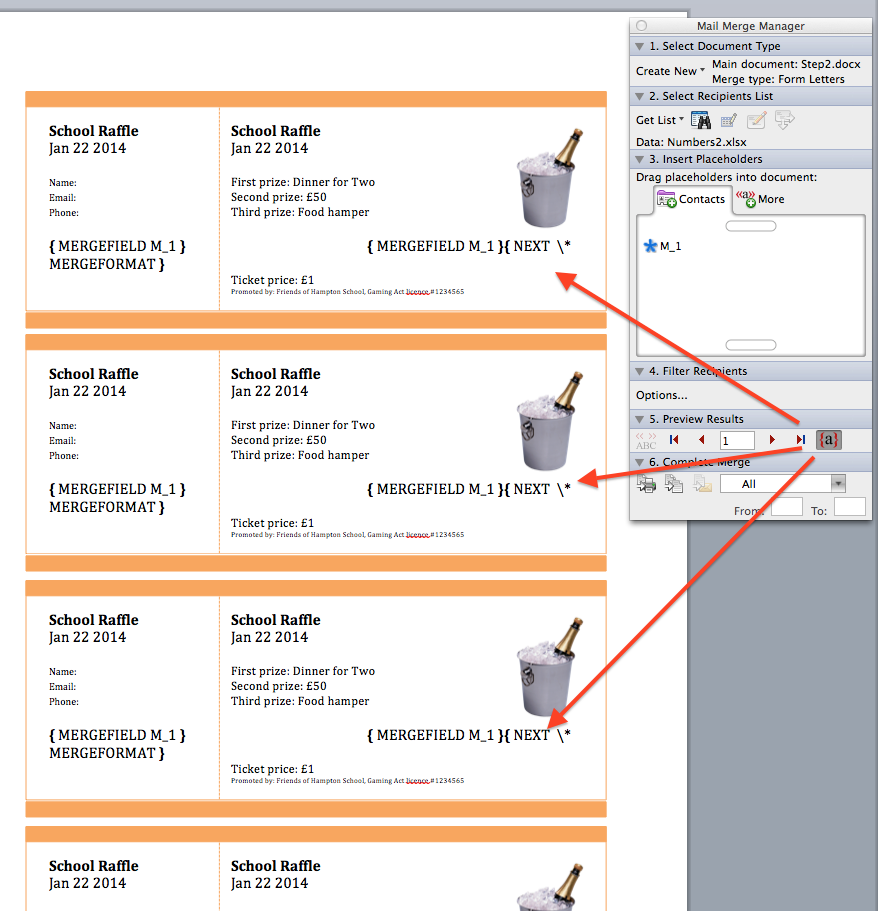
Task: Go to the last record in Preview Results
Action: (x=801, y=440)
